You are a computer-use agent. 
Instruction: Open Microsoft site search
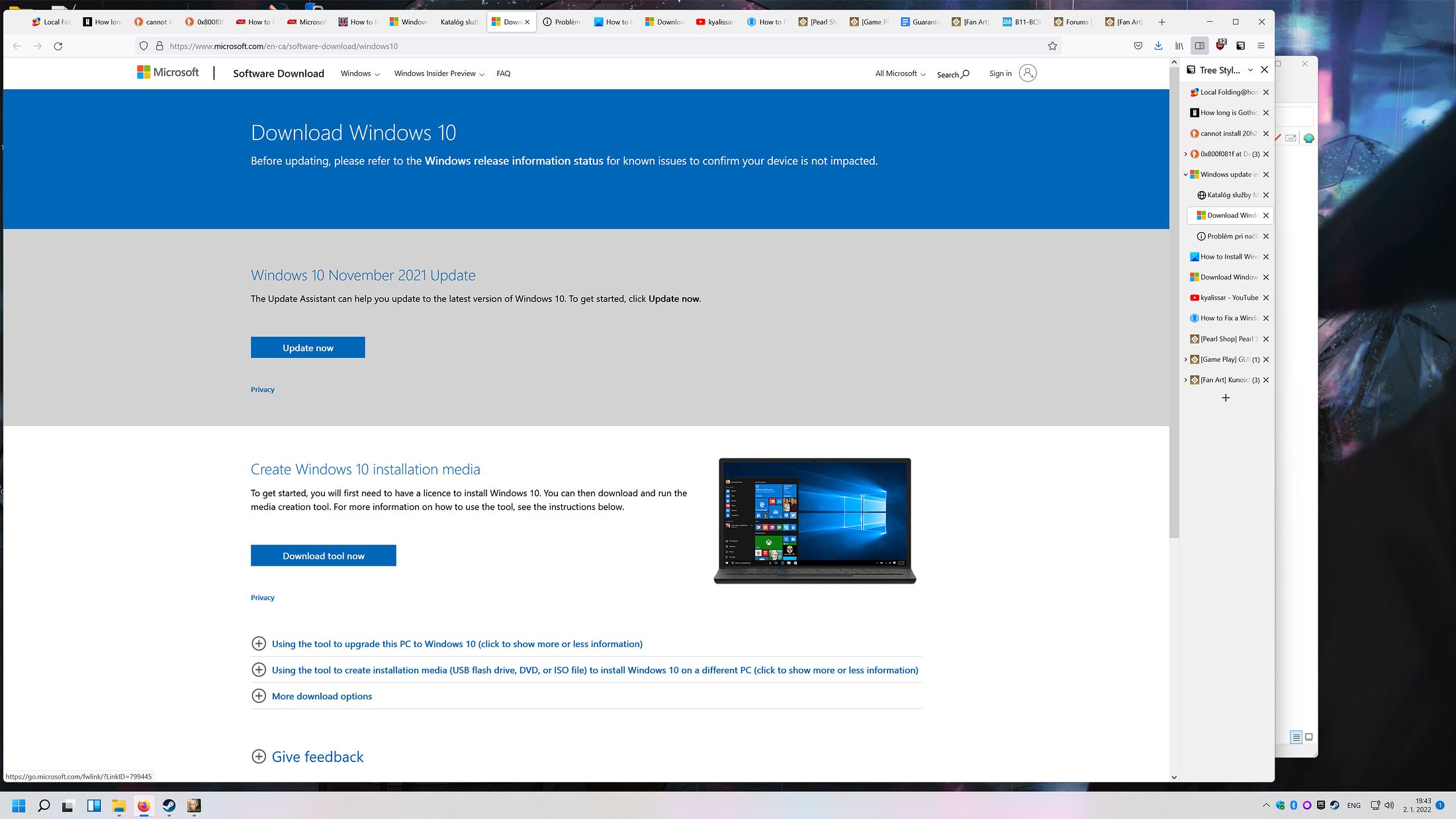click(953, 74)
